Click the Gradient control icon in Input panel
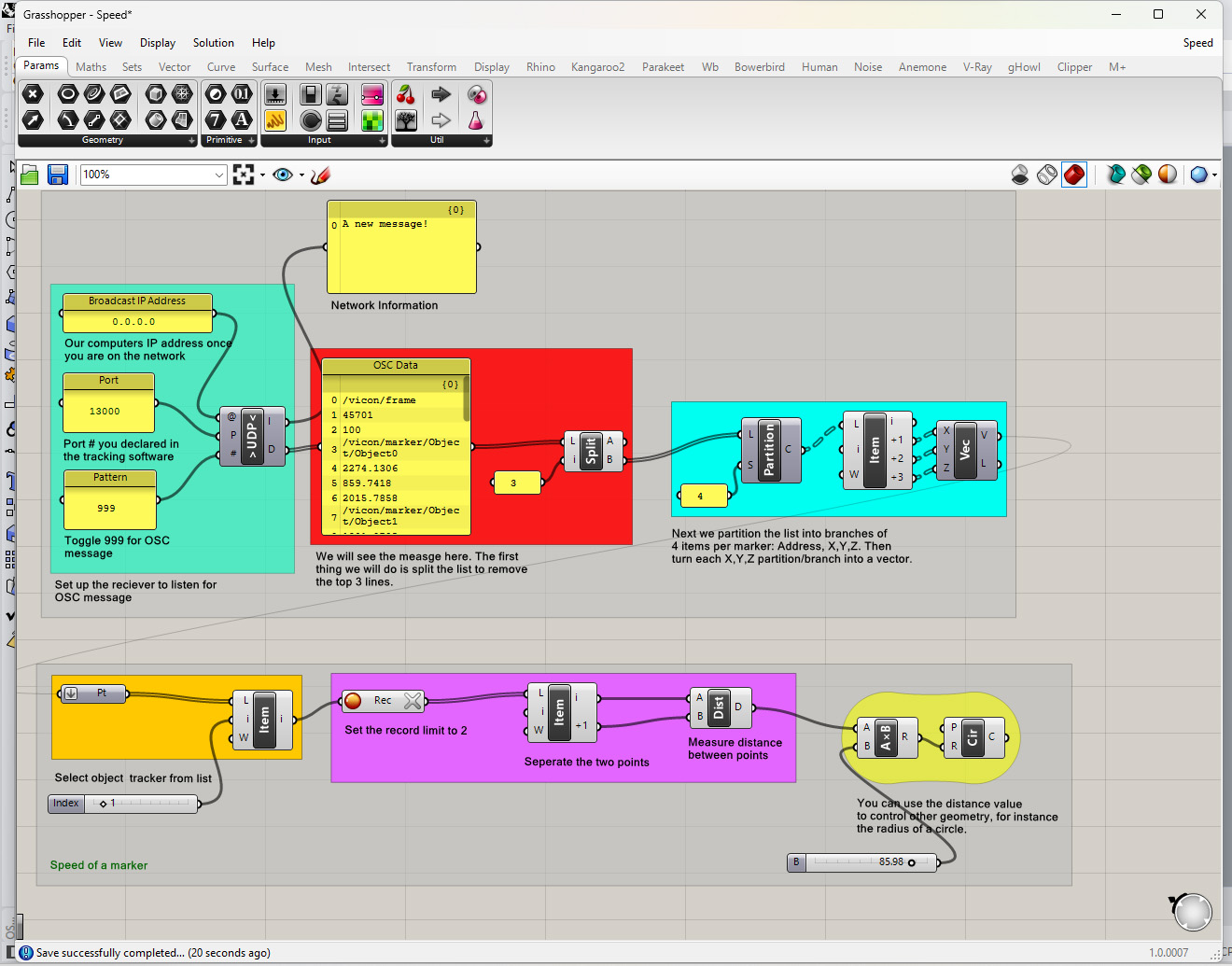This screenshot has height=966, width=1232. click(x=371, y=94)
